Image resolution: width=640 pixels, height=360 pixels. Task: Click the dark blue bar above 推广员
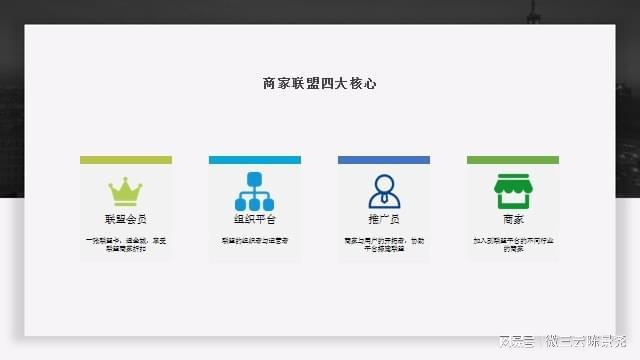click(384, 160)
